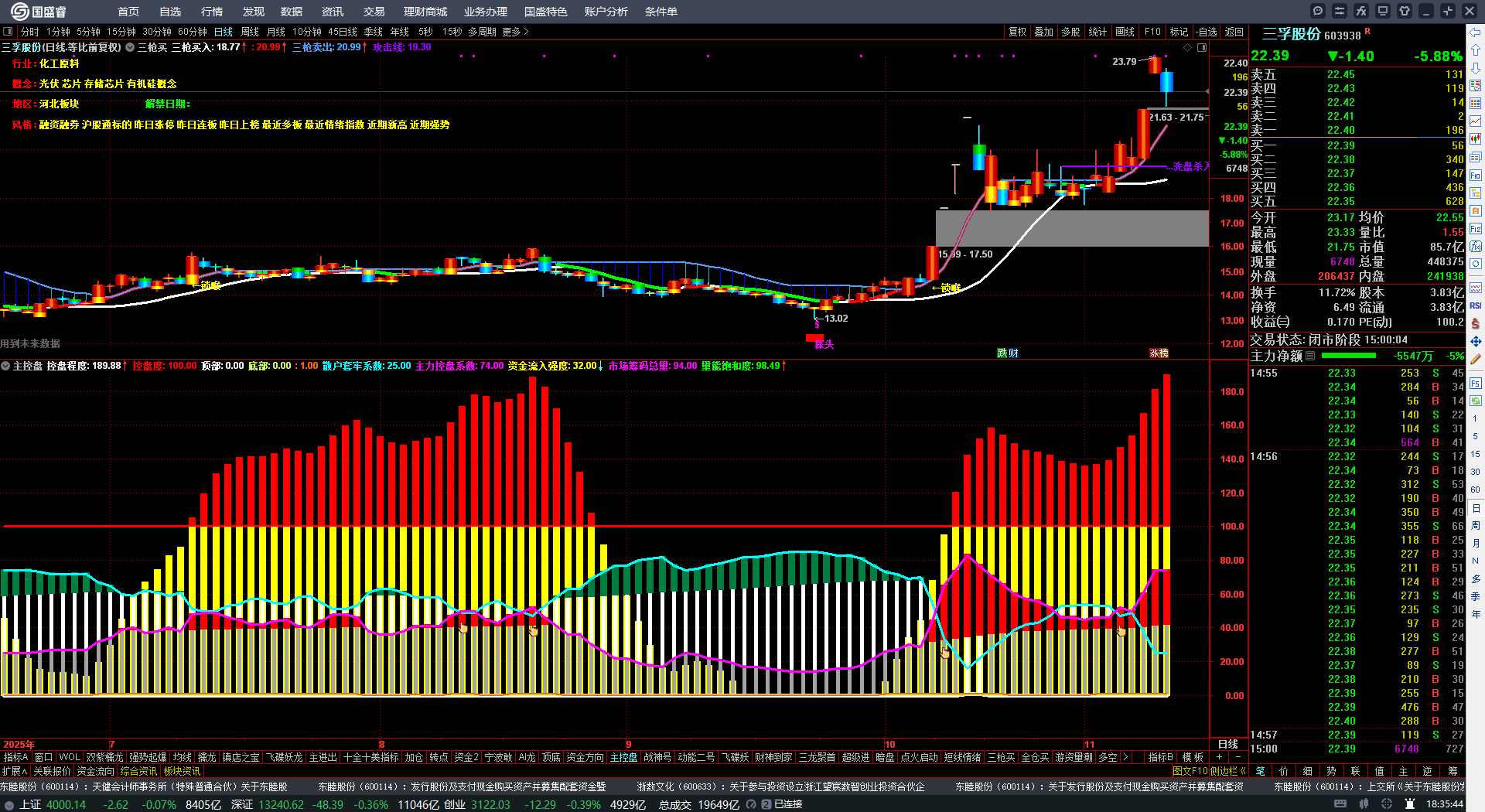Click the plus zoom-in button under 日线

pos(1220,757)
